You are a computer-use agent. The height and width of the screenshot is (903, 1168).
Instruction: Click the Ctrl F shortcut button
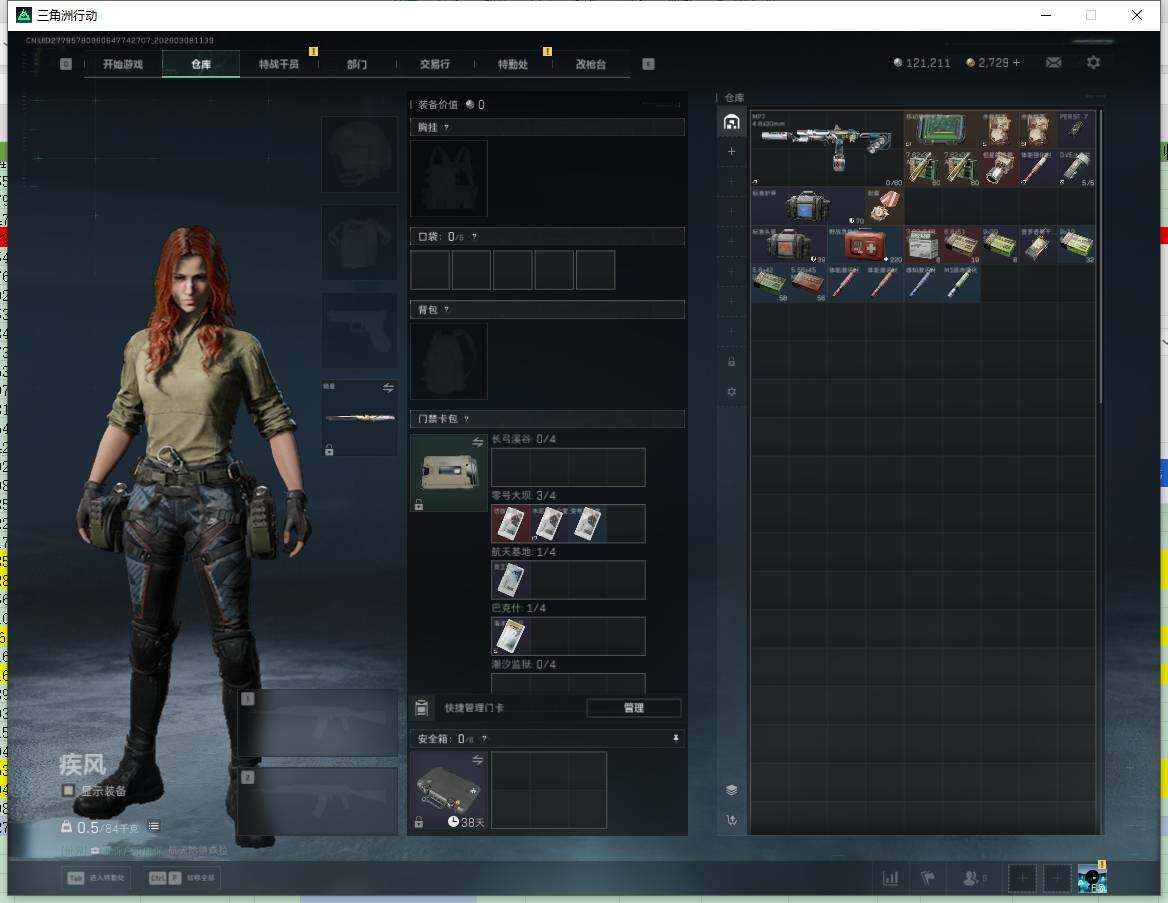tap(182, 878)
